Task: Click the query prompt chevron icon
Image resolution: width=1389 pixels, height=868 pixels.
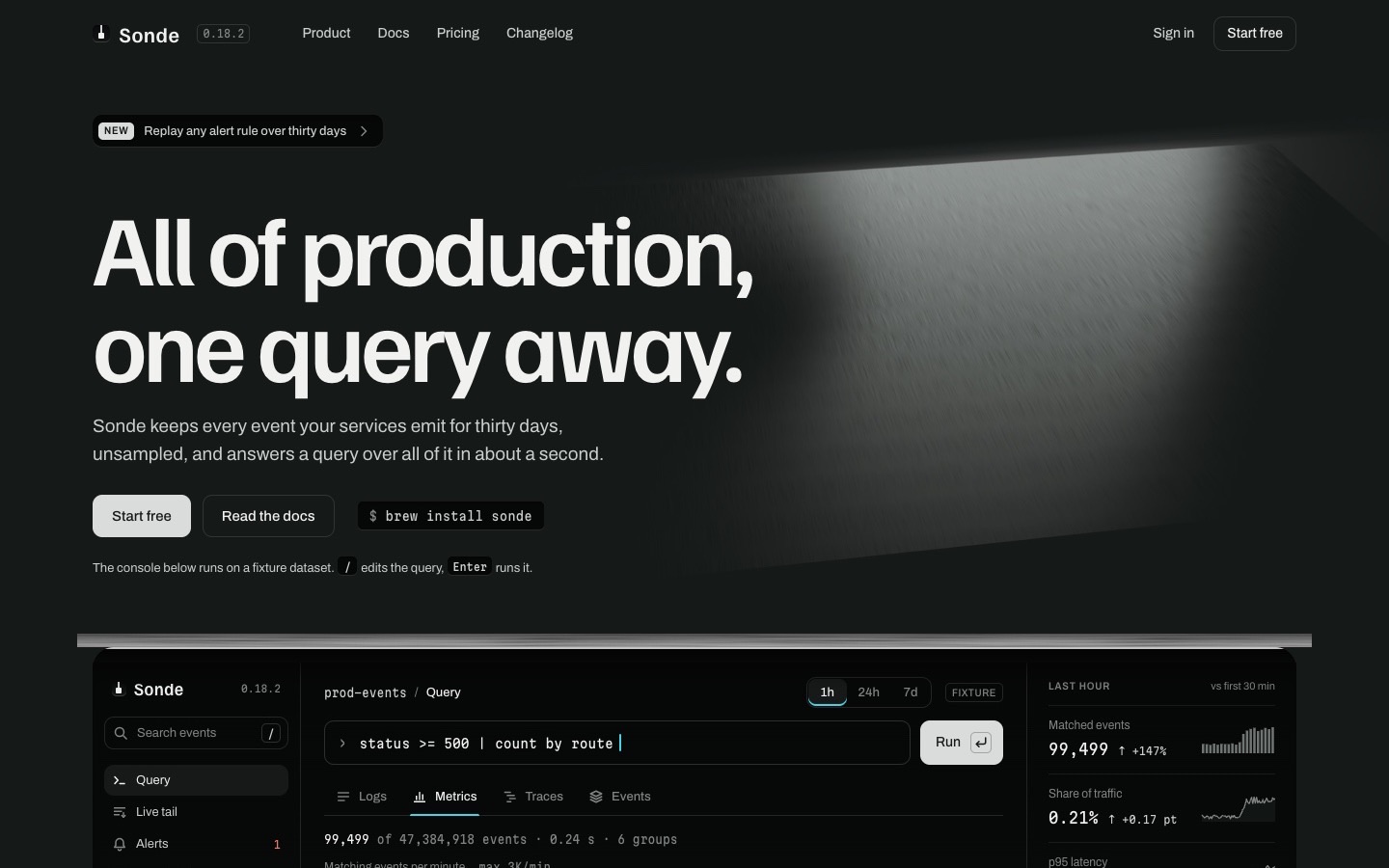Action: [x=342, y=744]
